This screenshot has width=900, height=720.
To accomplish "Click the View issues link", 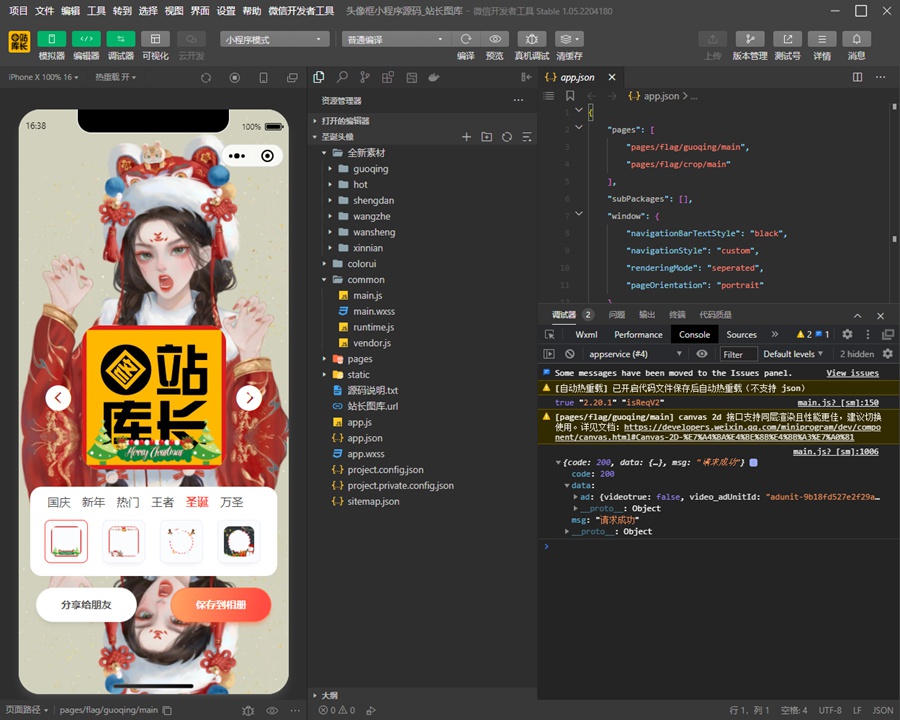I will 852,373.
